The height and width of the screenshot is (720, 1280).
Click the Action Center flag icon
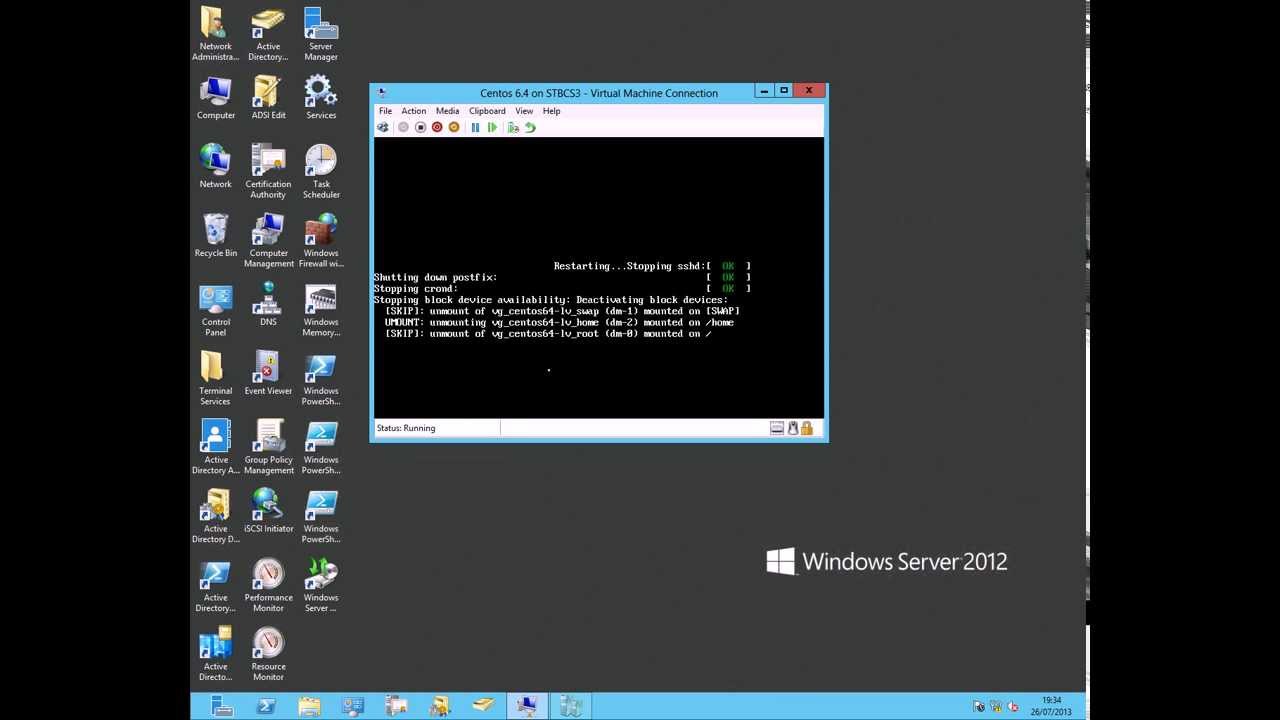click(979, 707)
